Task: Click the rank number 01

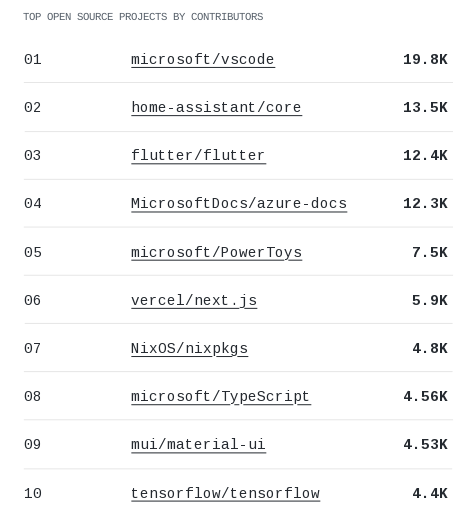Action: (33, 60)
